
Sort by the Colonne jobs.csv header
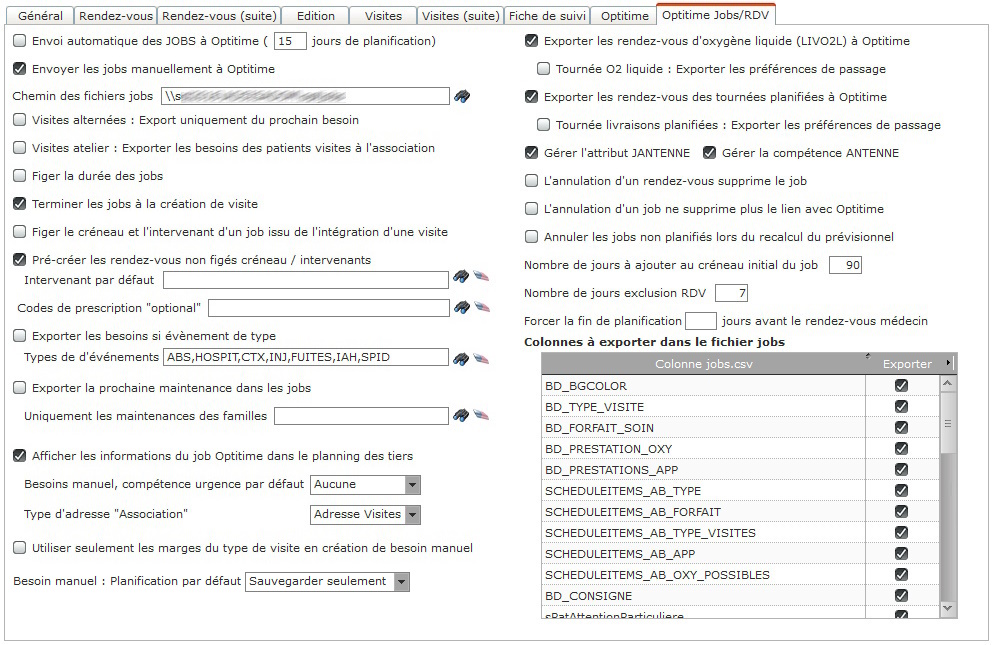pyautogui.click(x=704, y=364)
